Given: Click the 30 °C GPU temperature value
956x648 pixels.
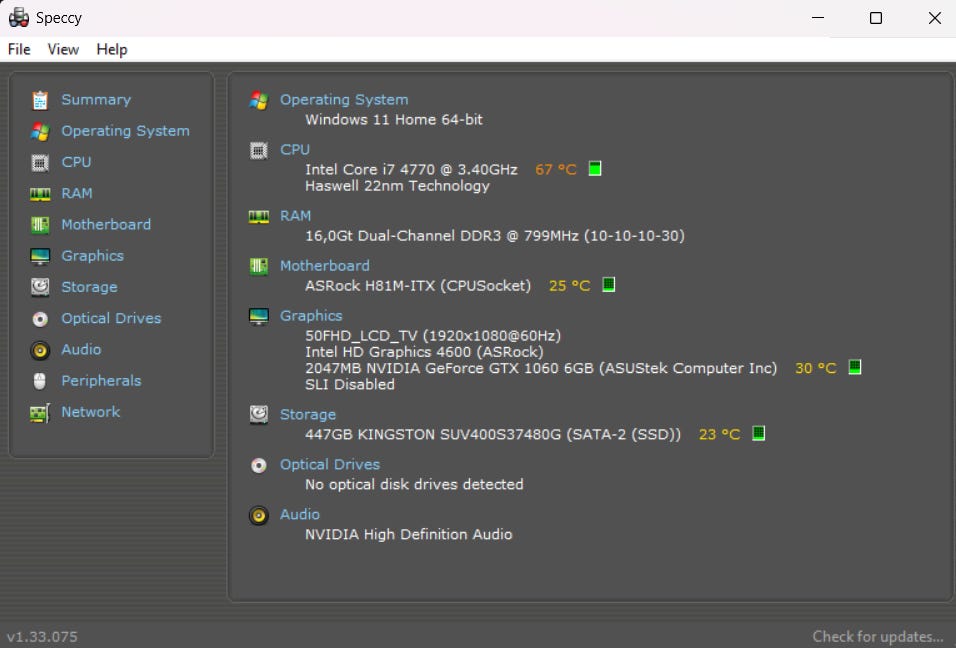Looking at the screenshot, I should click(816, 369).
